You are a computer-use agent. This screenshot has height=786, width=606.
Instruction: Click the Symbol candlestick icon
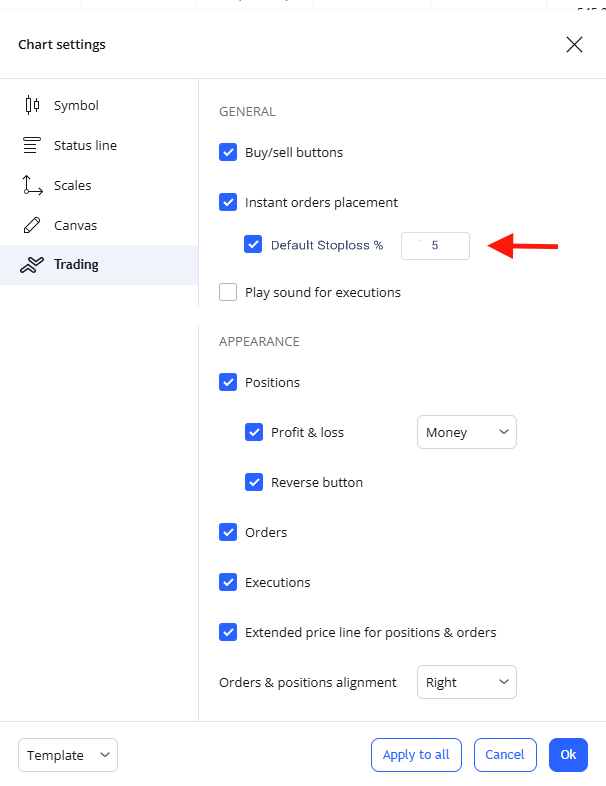33,105
